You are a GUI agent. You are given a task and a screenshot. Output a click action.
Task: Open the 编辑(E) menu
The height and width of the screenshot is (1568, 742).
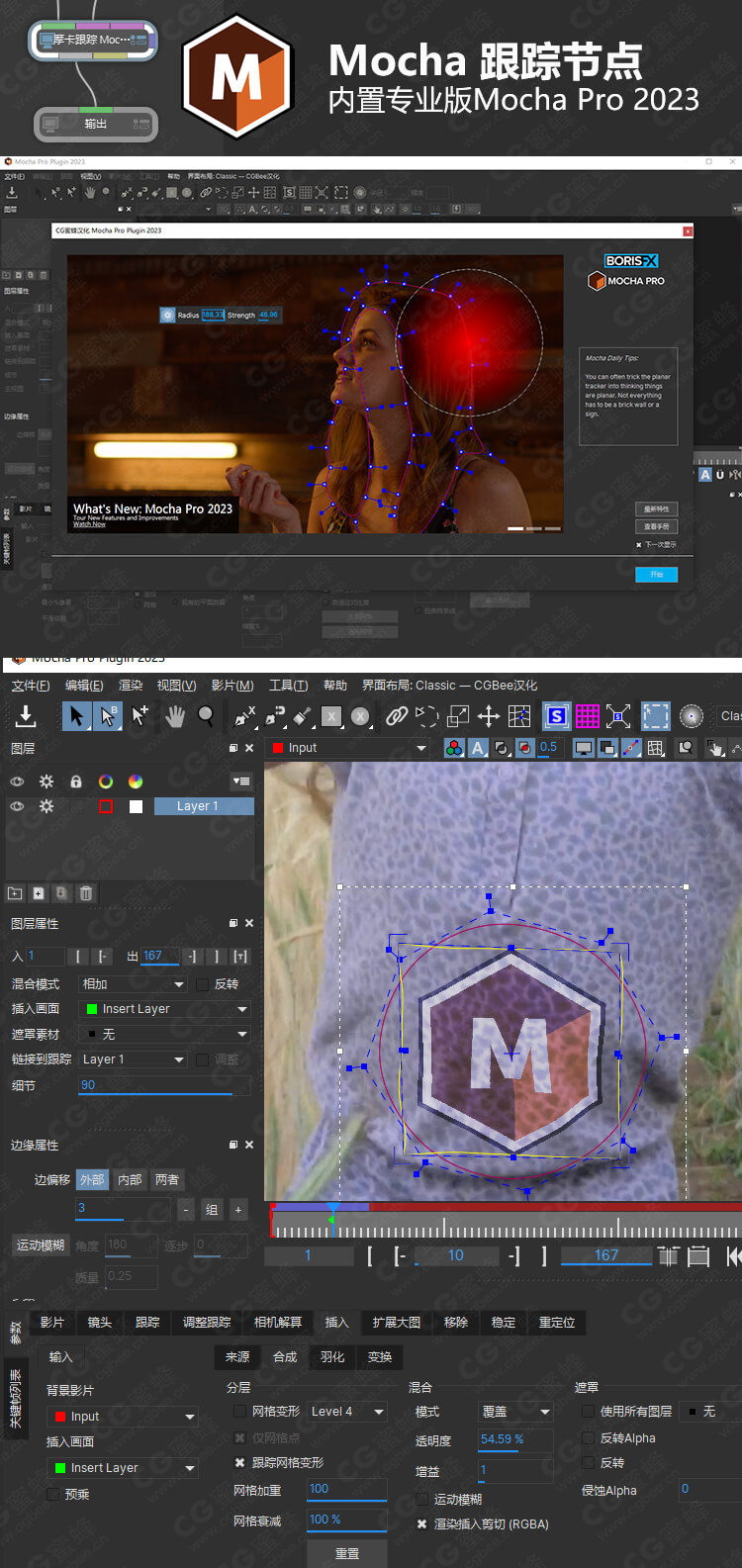(84, 686)
